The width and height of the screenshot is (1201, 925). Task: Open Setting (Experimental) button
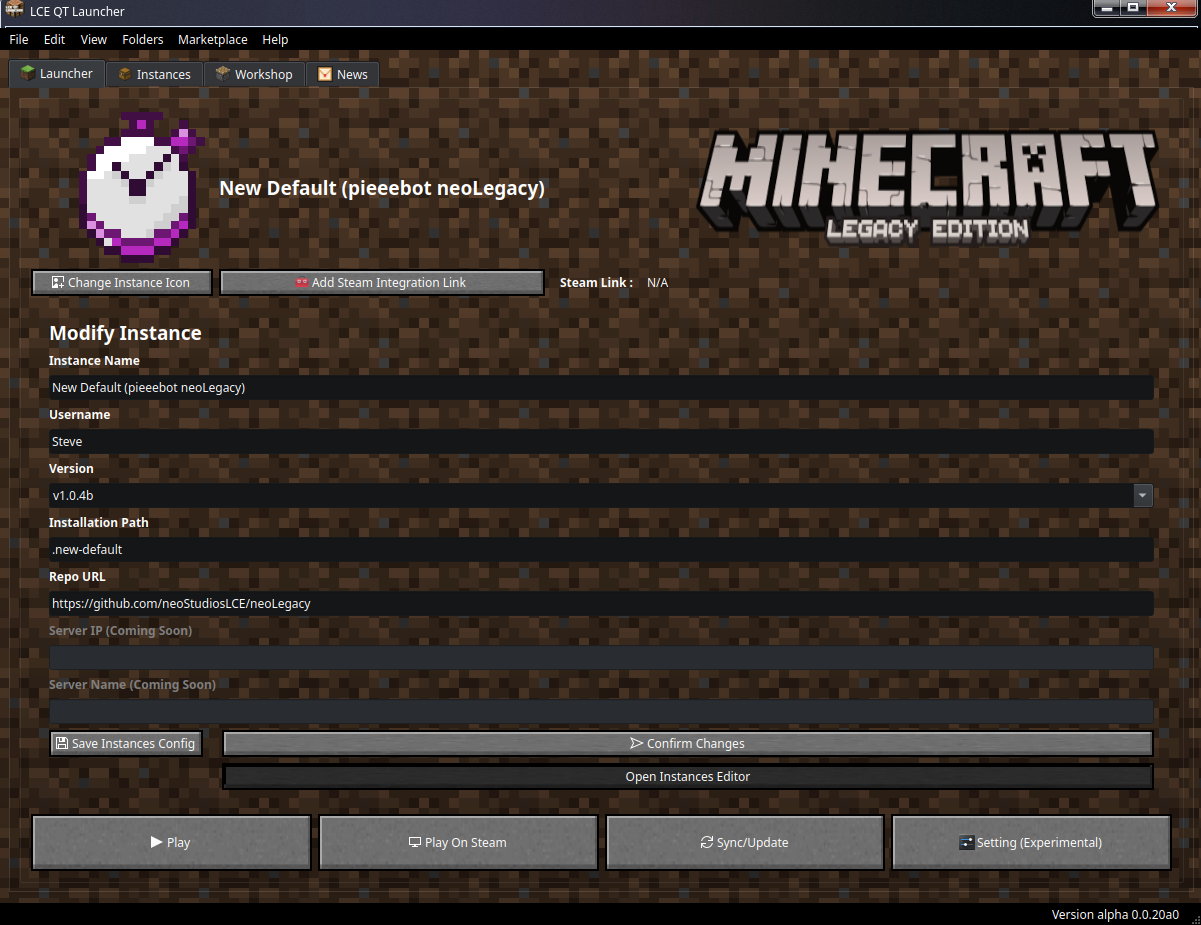(x=1031, y=842)
